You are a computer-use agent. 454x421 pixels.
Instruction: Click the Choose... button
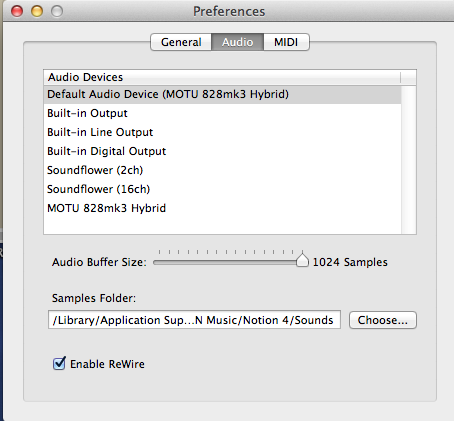[383, 320]
